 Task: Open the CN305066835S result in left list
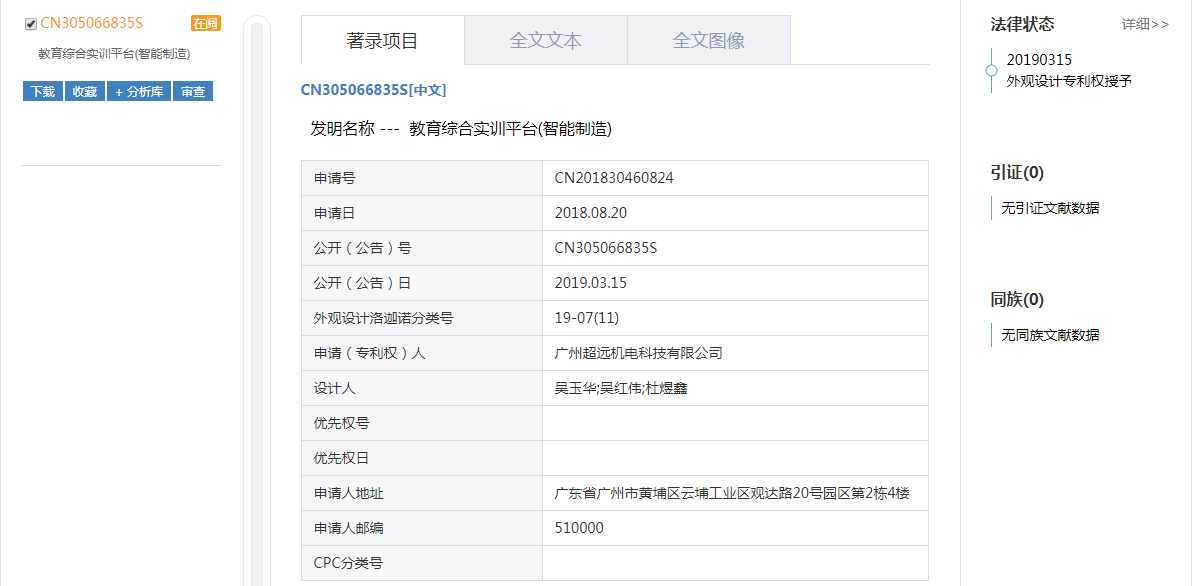click(92, 23)
